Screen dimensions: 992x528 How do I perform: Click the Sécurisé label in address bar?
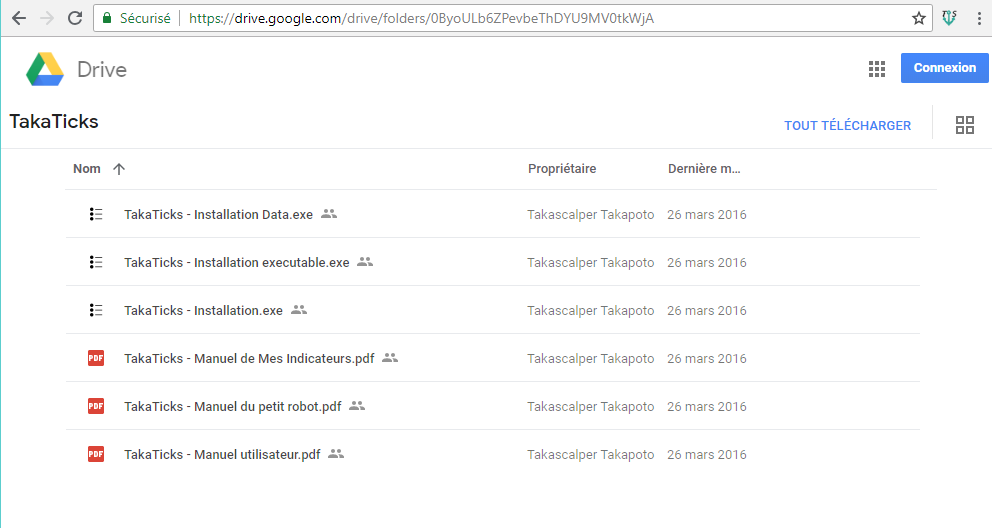tap(145, 18)
